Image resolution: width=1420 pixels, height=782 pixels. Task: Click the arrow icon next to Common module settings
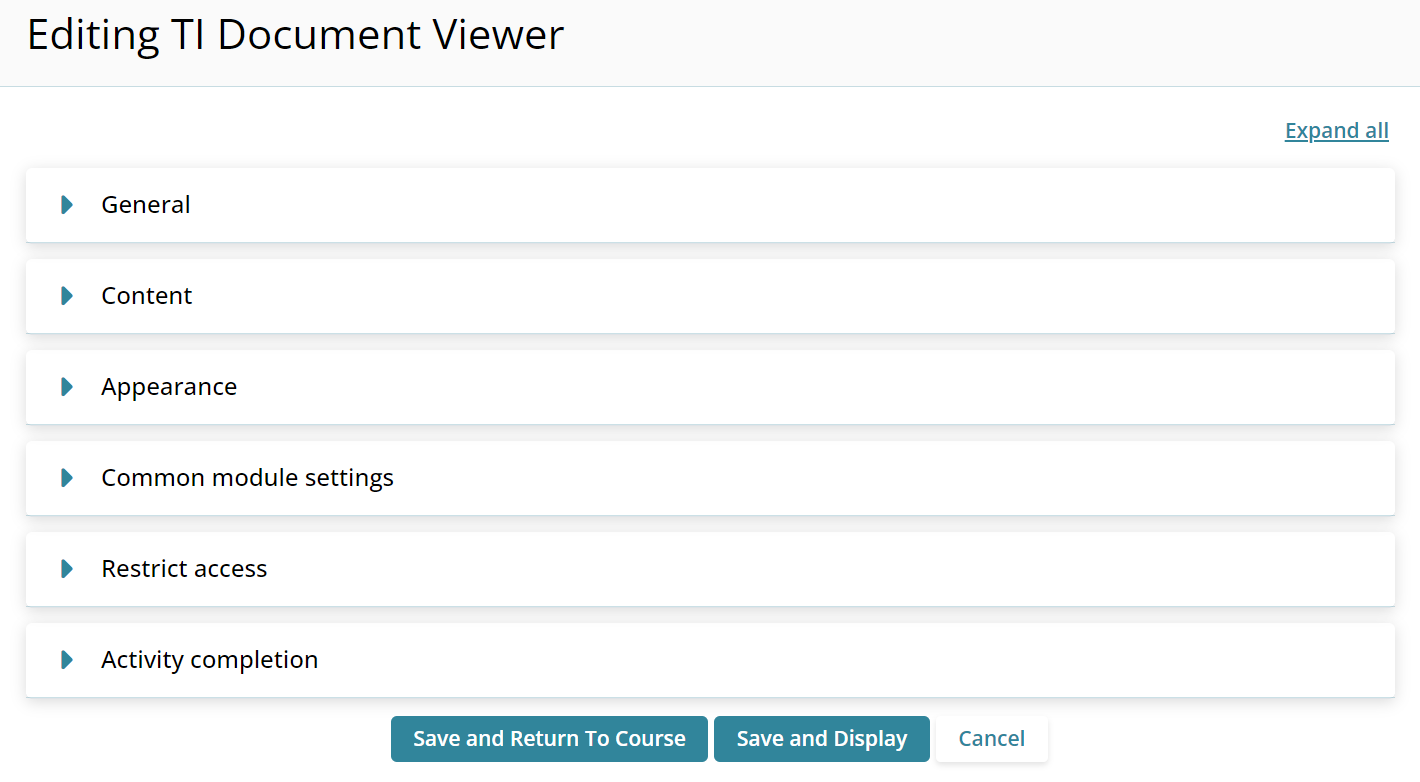click(67, 478)
